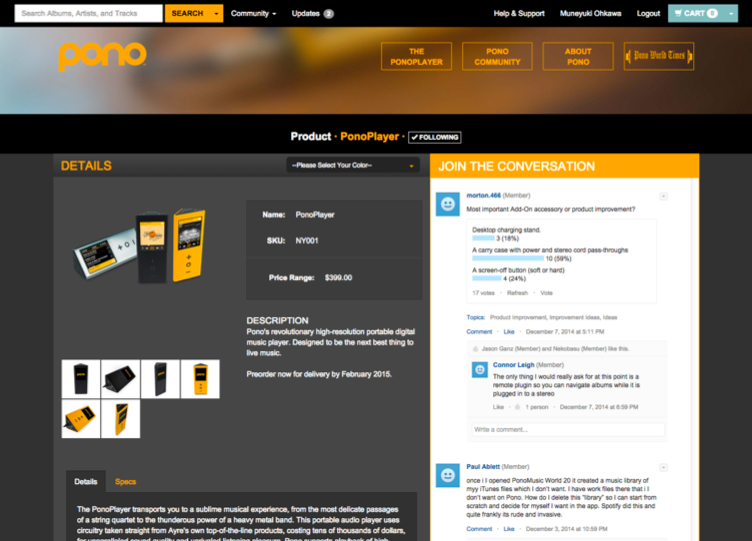Open The PonoPlayer nav item

click(x=416, y=57)
